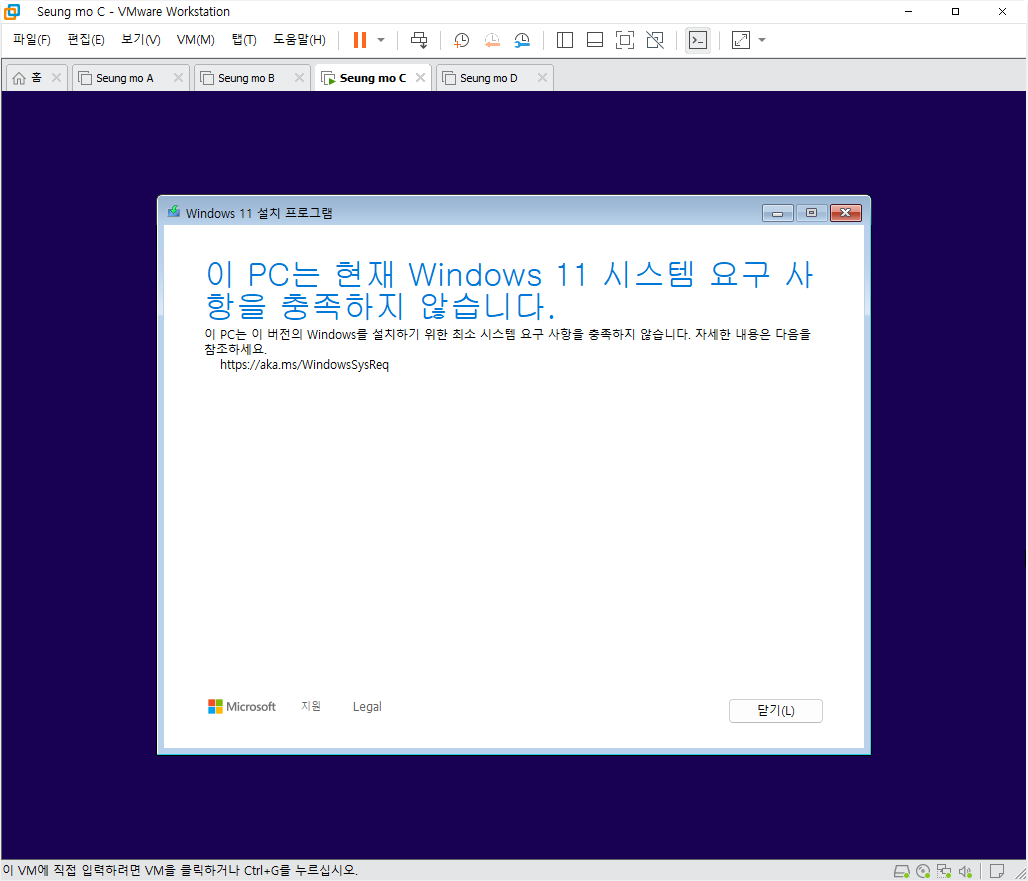Image resolution: width=1028 pixels, height=881 pixels.
Task: Send Ctrl+Alt+Del to the virtual machine
Action: pos(419,40)
